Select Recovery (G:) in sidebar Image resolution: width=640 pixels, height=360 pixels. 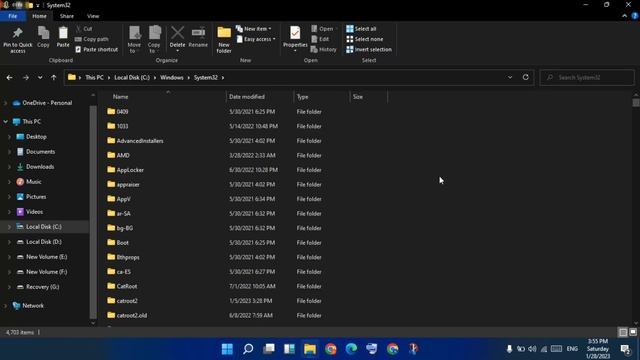tap(42, 287)
